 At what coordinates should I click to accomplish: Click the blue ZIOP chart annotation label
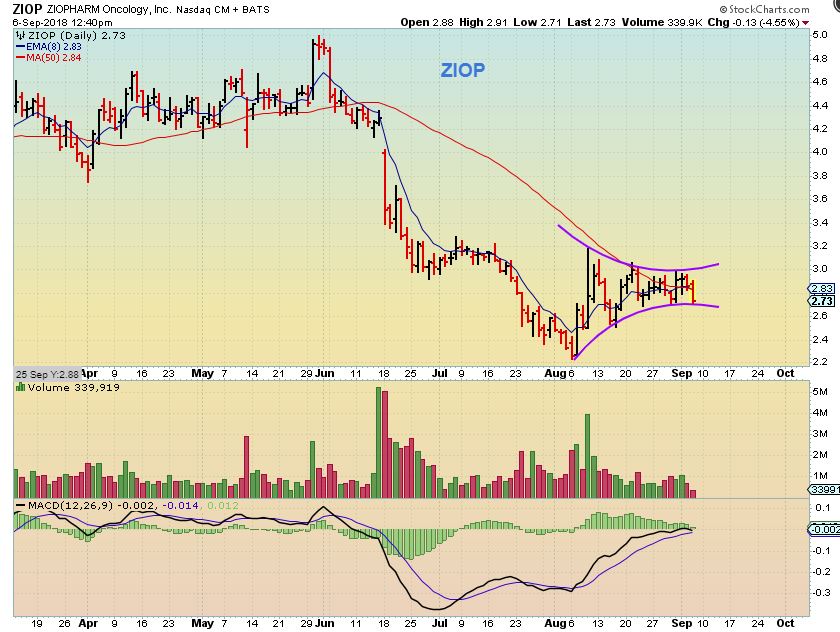pyautogui.click(x=463, y=70)
